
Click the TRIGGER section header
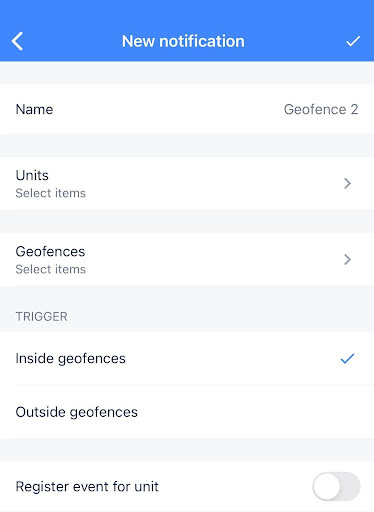coord(42,316)
